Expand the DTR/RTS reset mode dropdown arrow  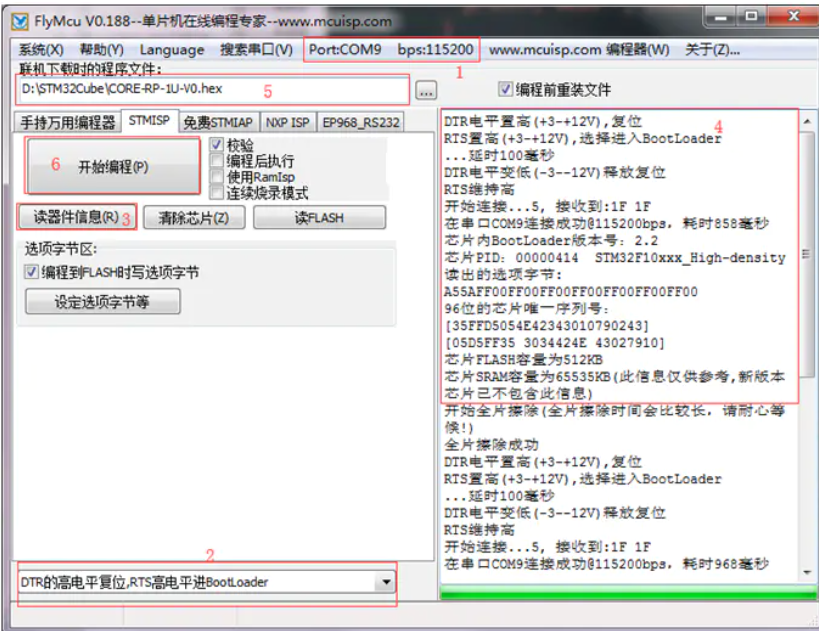[x=385, y=582]
